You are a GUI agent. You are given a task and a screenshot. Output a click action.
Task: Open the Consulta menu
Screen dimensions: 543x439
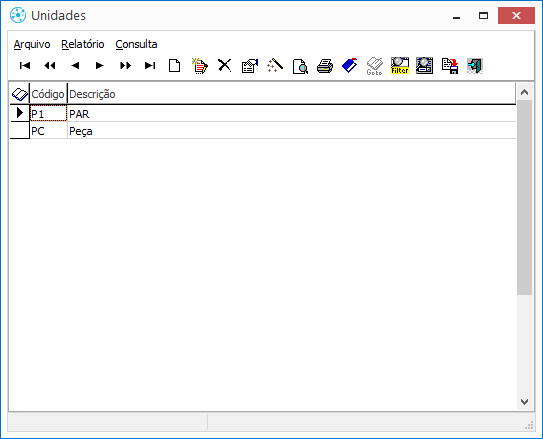(x=136, y=44)
